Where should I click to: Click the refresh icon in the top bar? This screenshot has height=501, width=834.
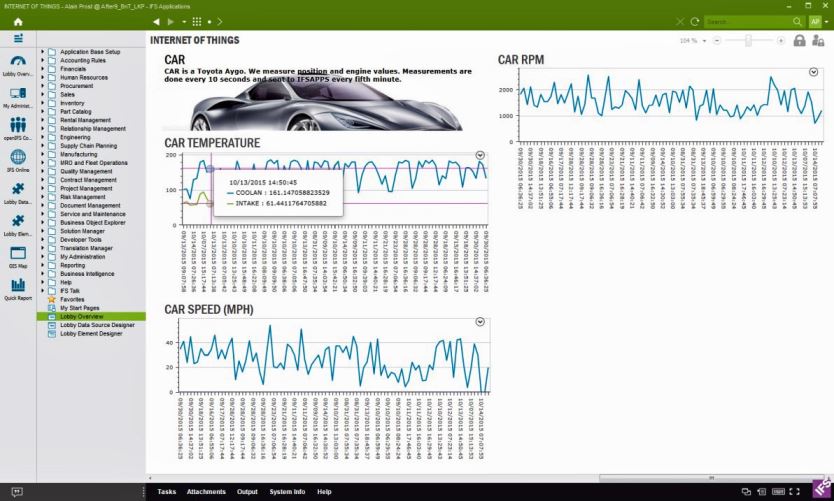695,22
